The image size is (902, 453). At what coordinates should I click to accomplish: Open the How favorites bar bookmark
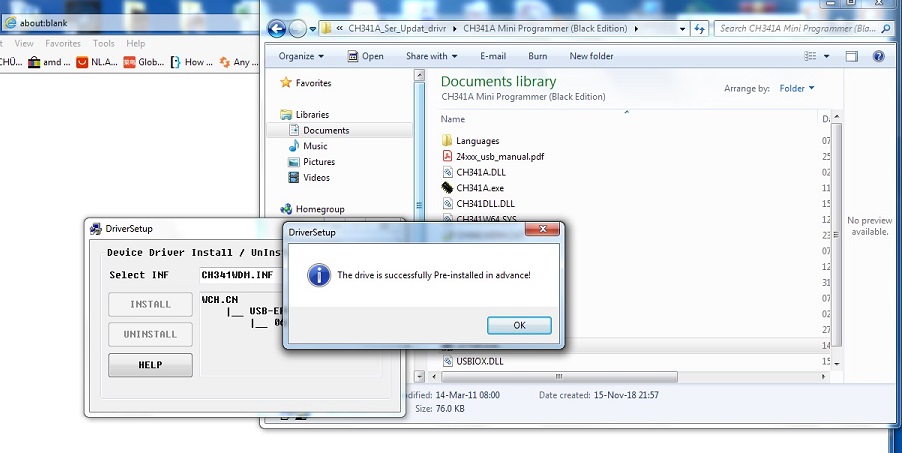[192, 62]
